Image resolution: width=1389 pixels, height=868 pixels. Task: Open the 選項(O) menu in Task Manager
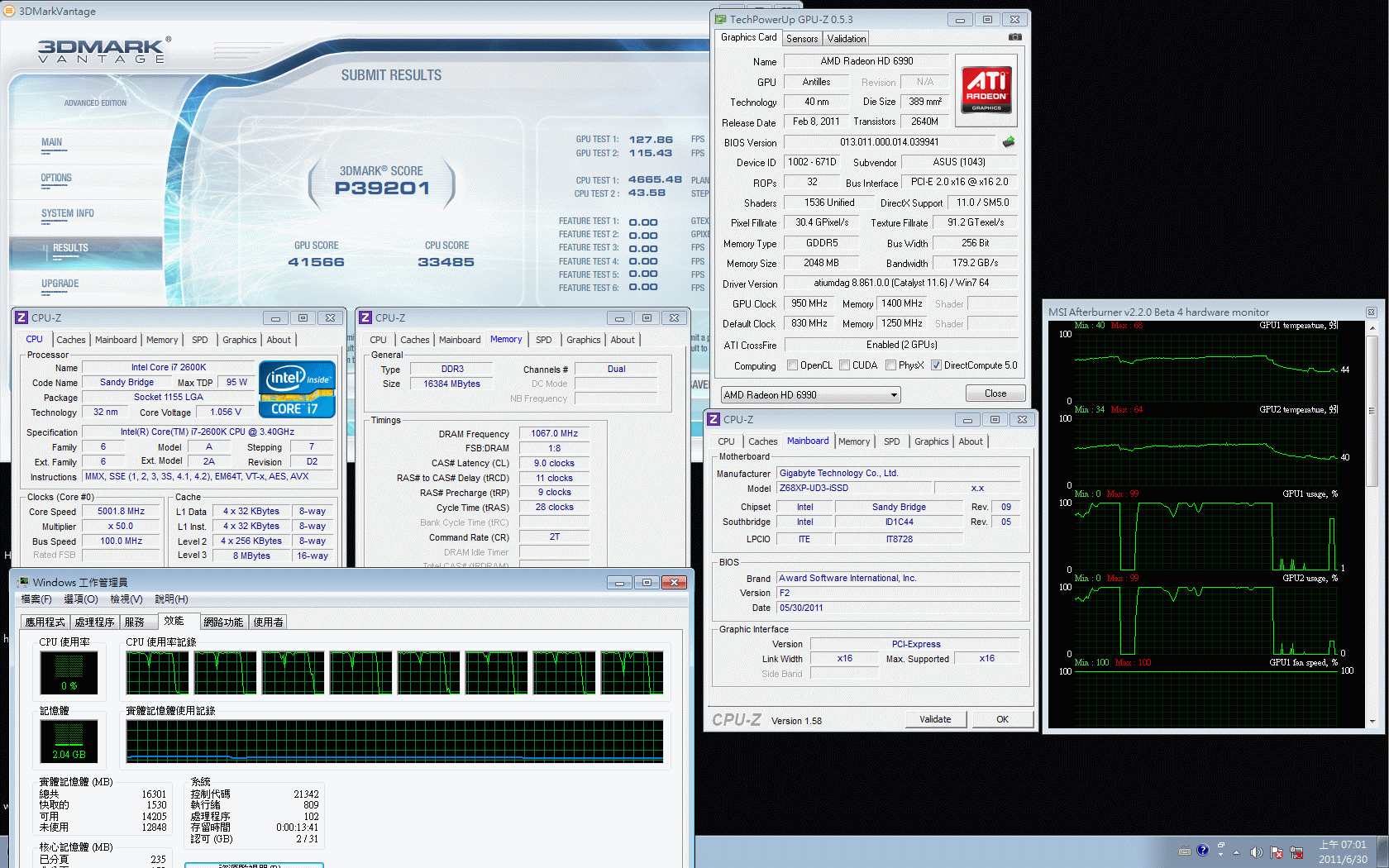[81, 599]
